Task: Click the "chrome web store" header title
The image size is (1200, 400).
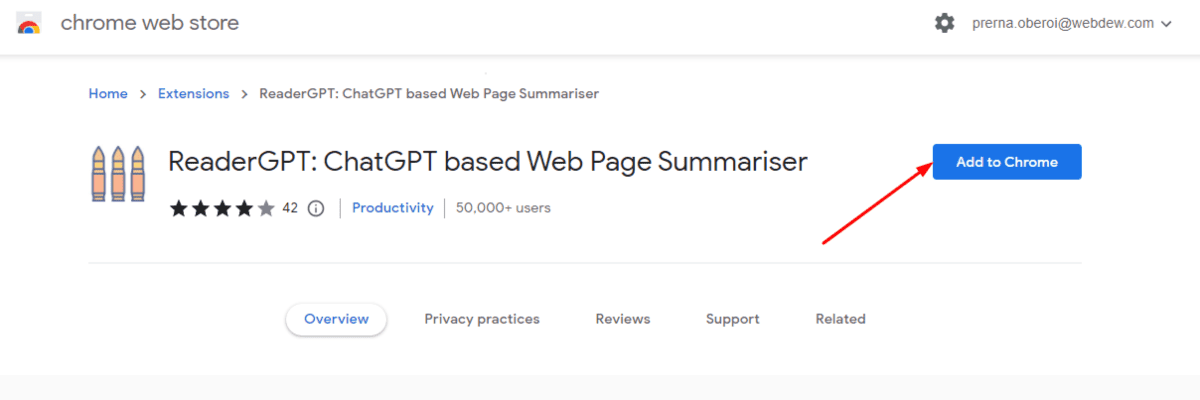Action: pos(149,23)
